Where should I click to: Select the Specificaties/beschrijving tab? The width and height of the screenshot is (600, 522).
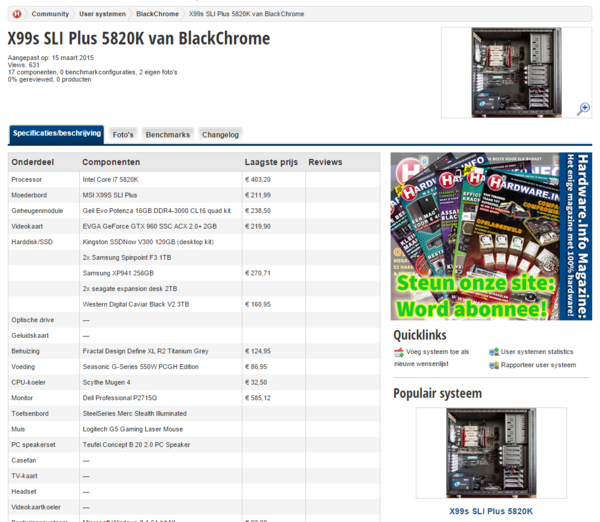click(57, 134)
